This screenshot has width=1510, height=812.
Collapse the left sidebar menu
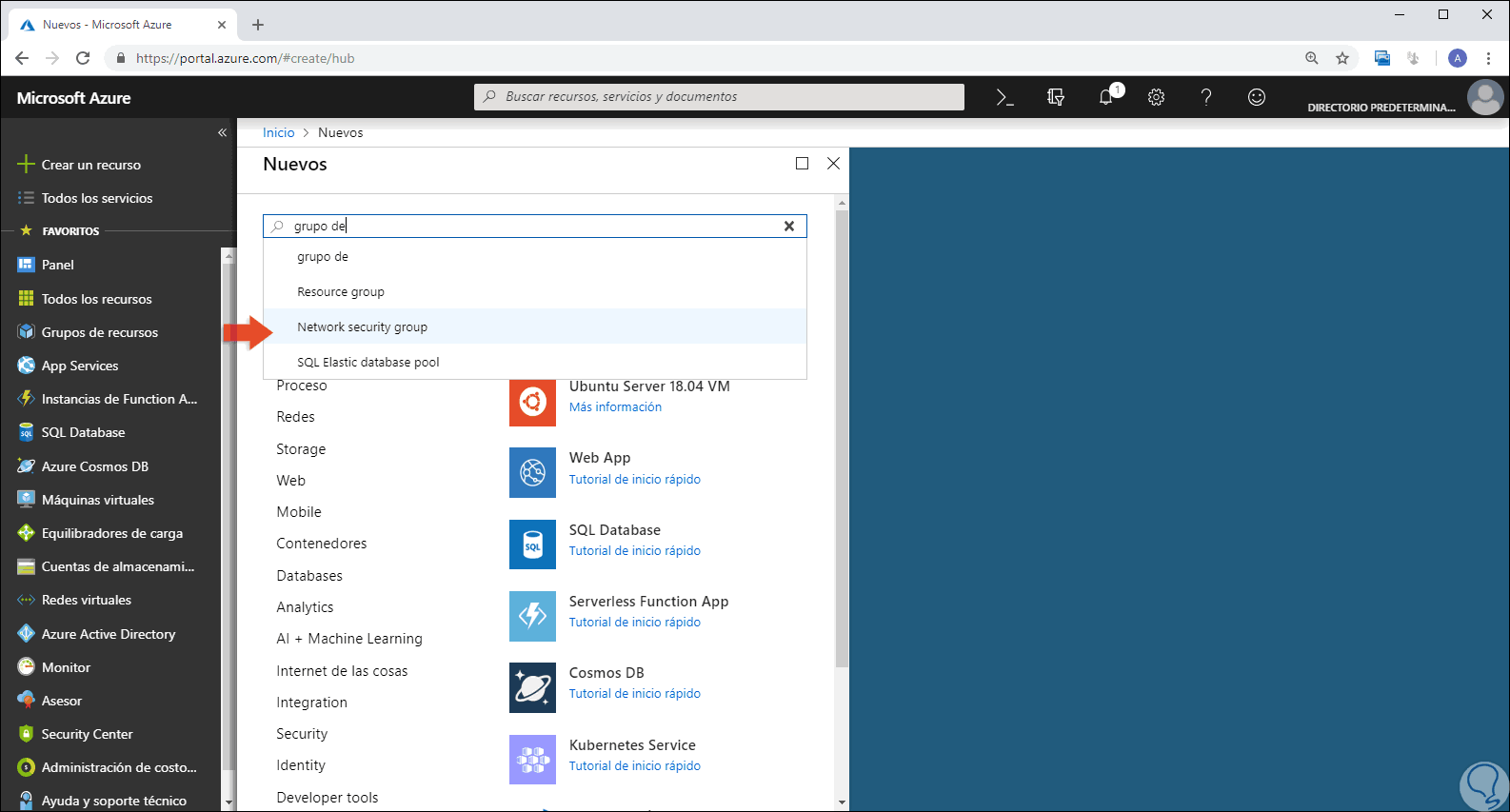tap(222, 132)
